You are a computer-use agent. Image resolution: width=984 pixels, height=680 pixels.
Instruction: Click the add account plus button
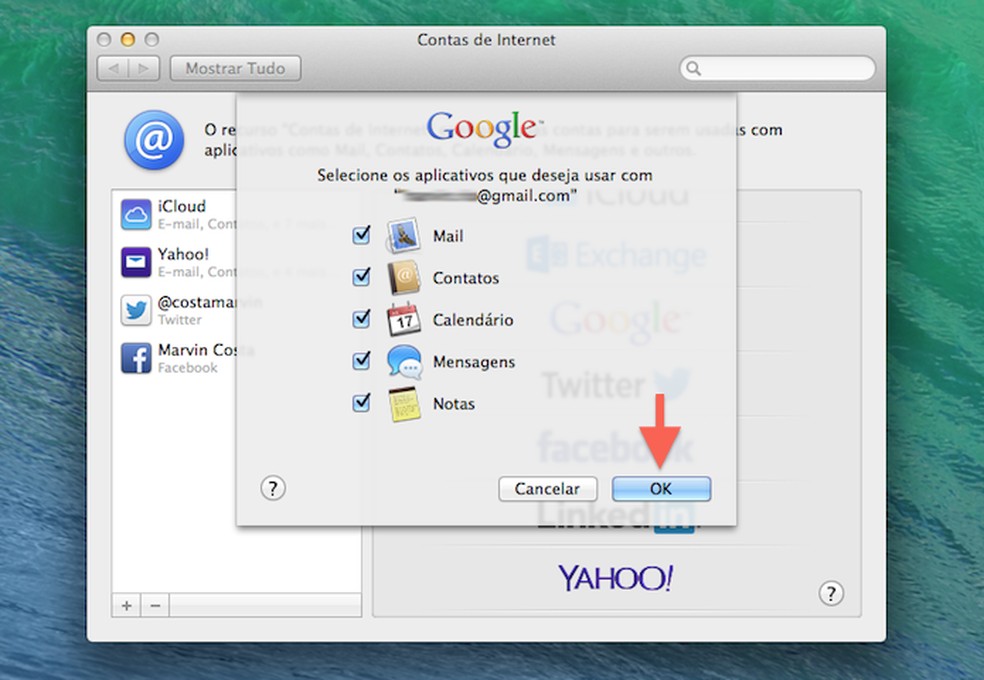coord(127,606)
